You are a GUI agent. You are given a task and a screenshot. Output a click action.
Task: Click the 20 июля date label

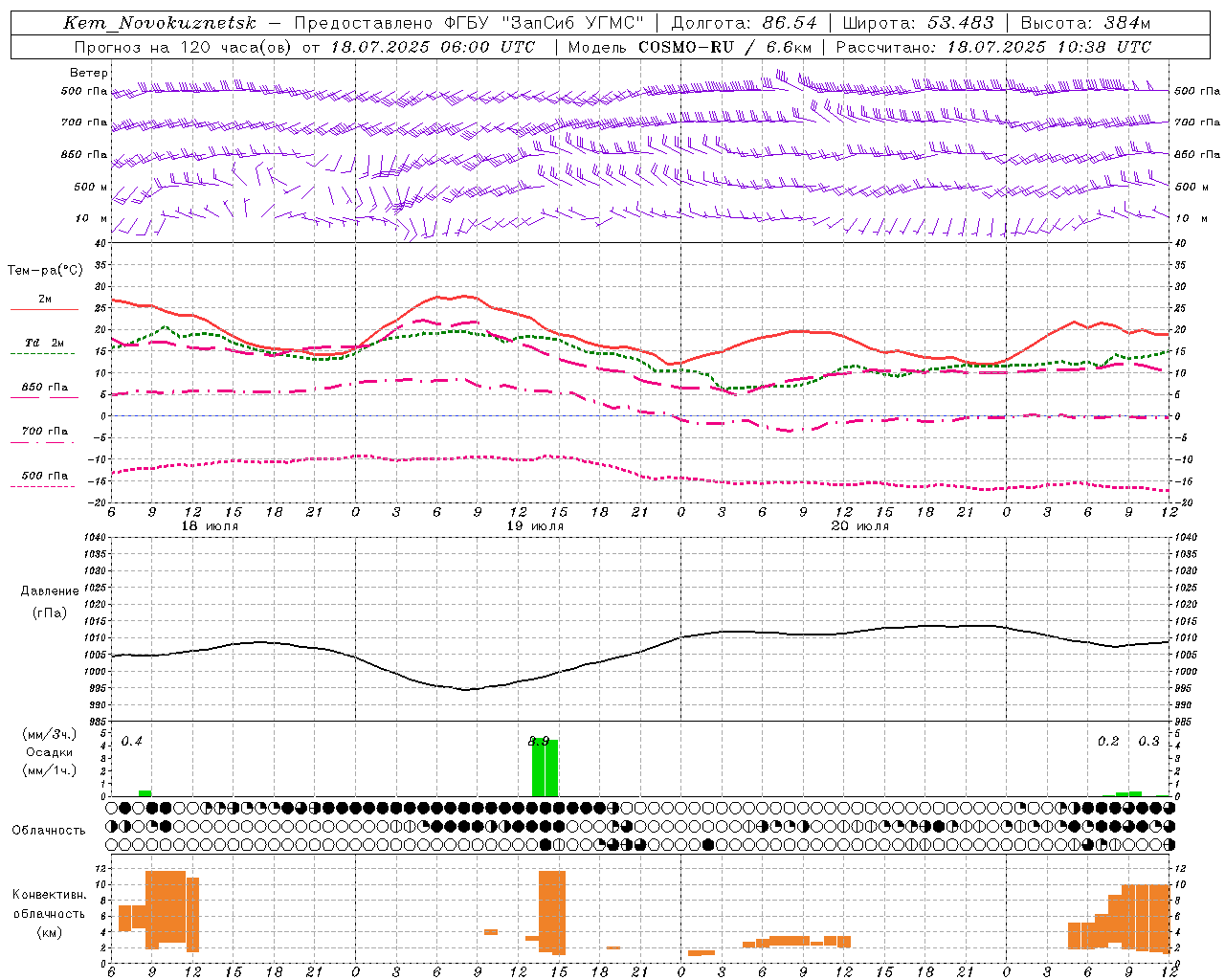[x=859, y=526]
